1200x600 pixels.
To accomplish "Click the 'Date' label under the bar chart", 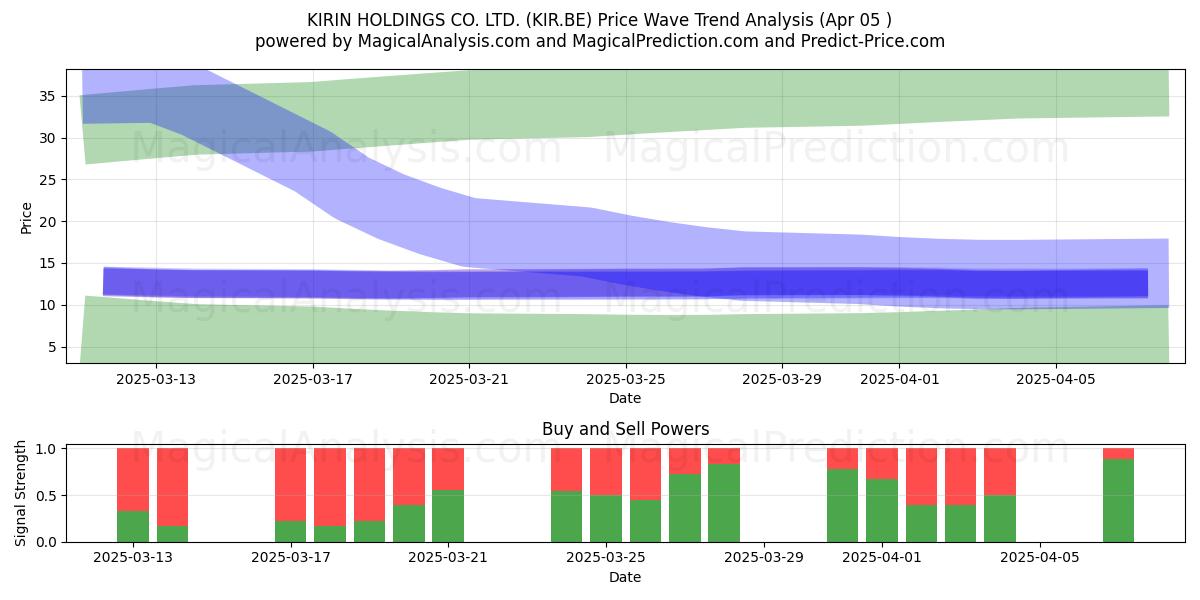I will pos(625,577).
